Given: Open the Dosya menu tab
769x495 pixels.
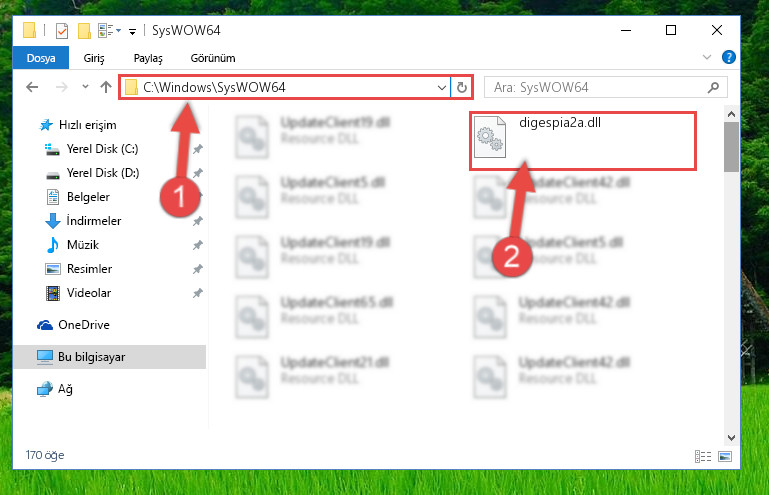Looking at the screenshot, I should pos(41,58).
